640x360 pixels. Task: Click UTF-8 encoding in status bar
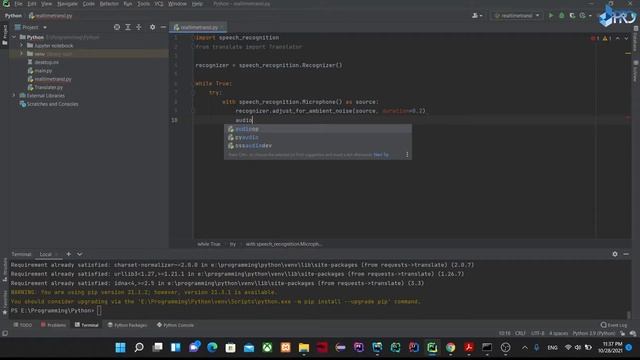coord(538,333)
